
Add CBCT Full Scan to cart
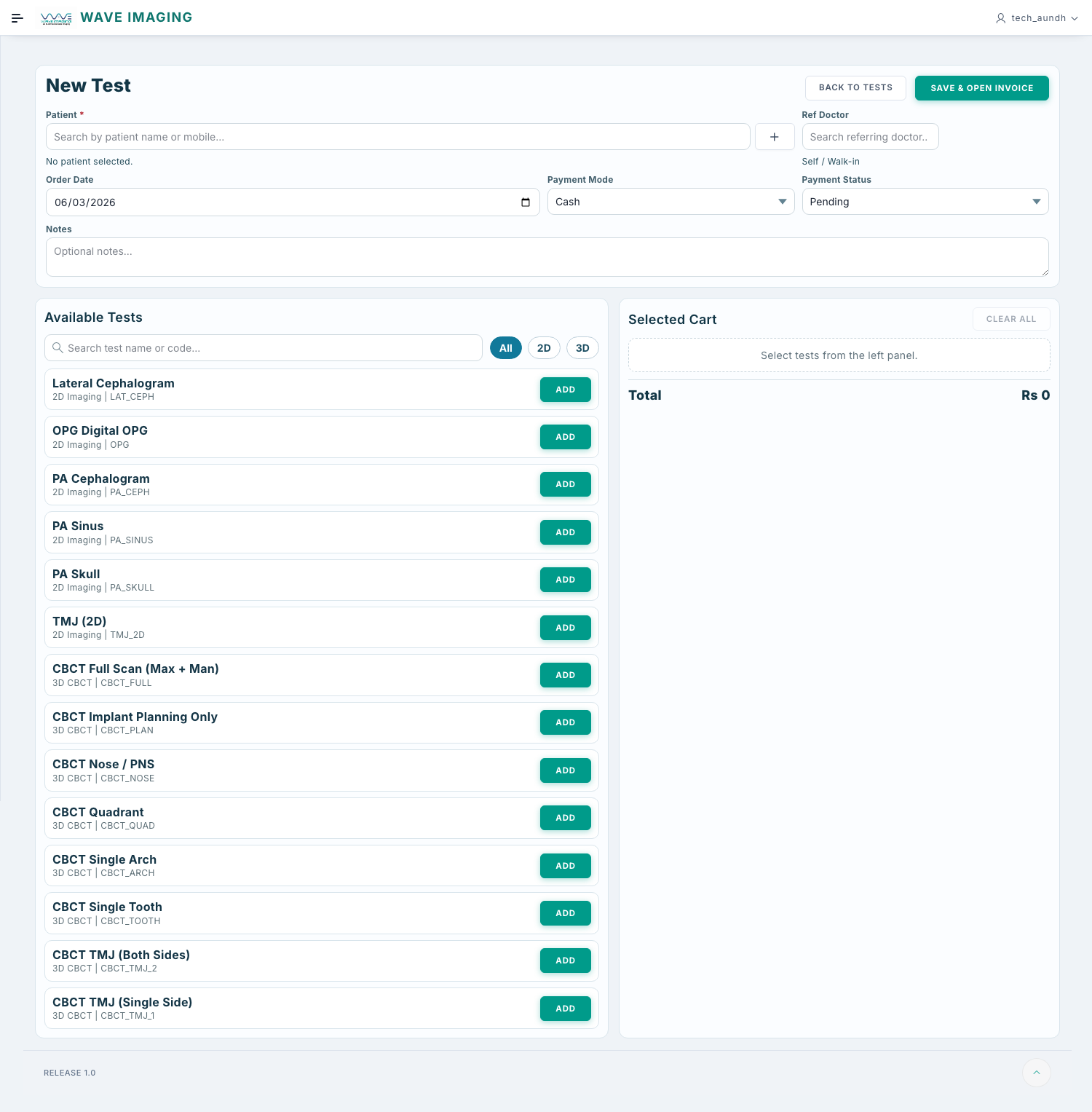[565, 675]
